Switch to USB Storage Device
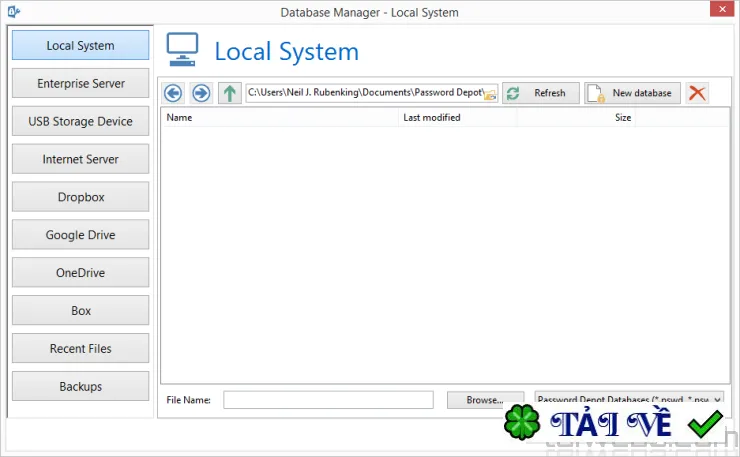The image size is (740, 457). point(81,121)
